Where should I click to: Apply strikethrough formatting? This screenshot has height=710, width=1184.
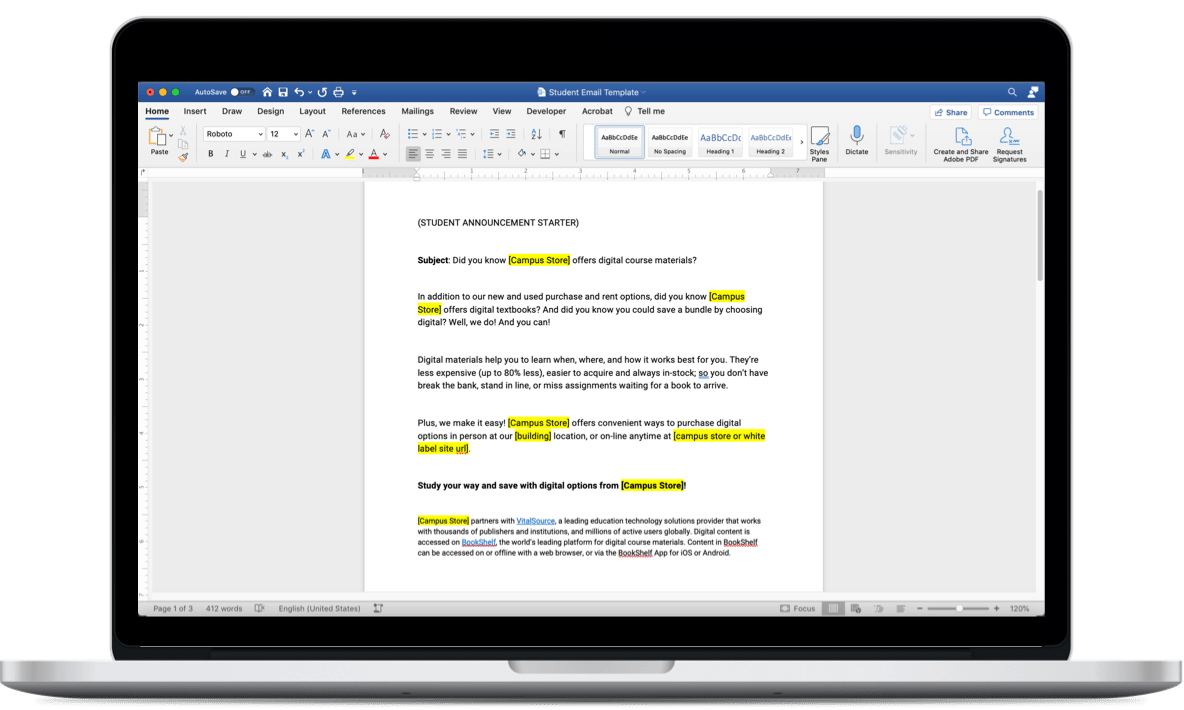(x=267, y=154)
